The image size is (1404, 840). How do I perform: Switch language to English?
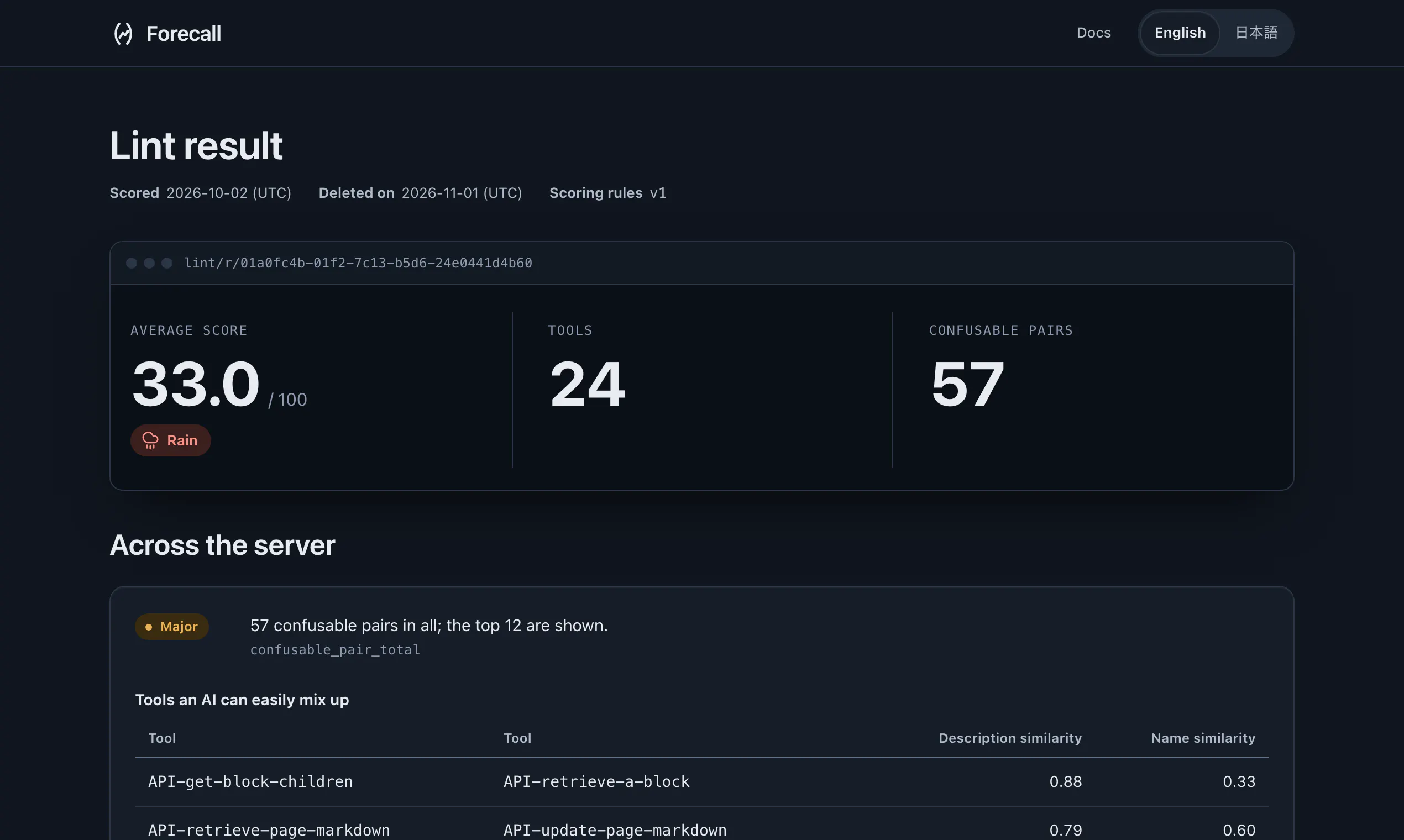pos(1180,33)
